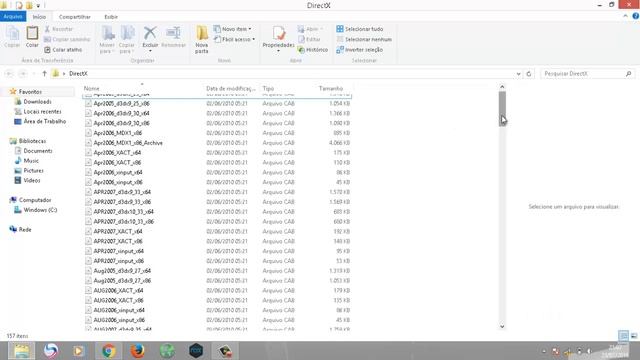
Task: Select file Apr2006_MDX1_x86_Archive
Action: click(128, 143)
